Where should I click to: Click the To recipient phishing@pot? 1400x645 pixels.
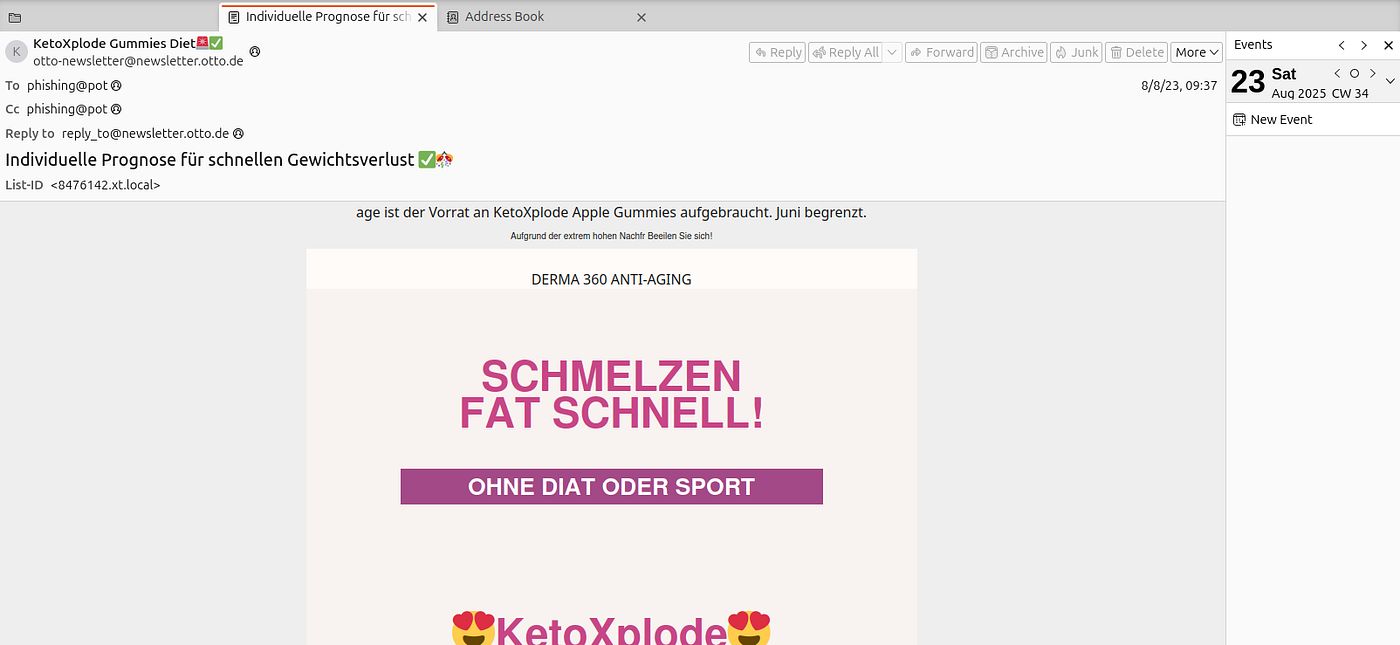pos(67,85)
